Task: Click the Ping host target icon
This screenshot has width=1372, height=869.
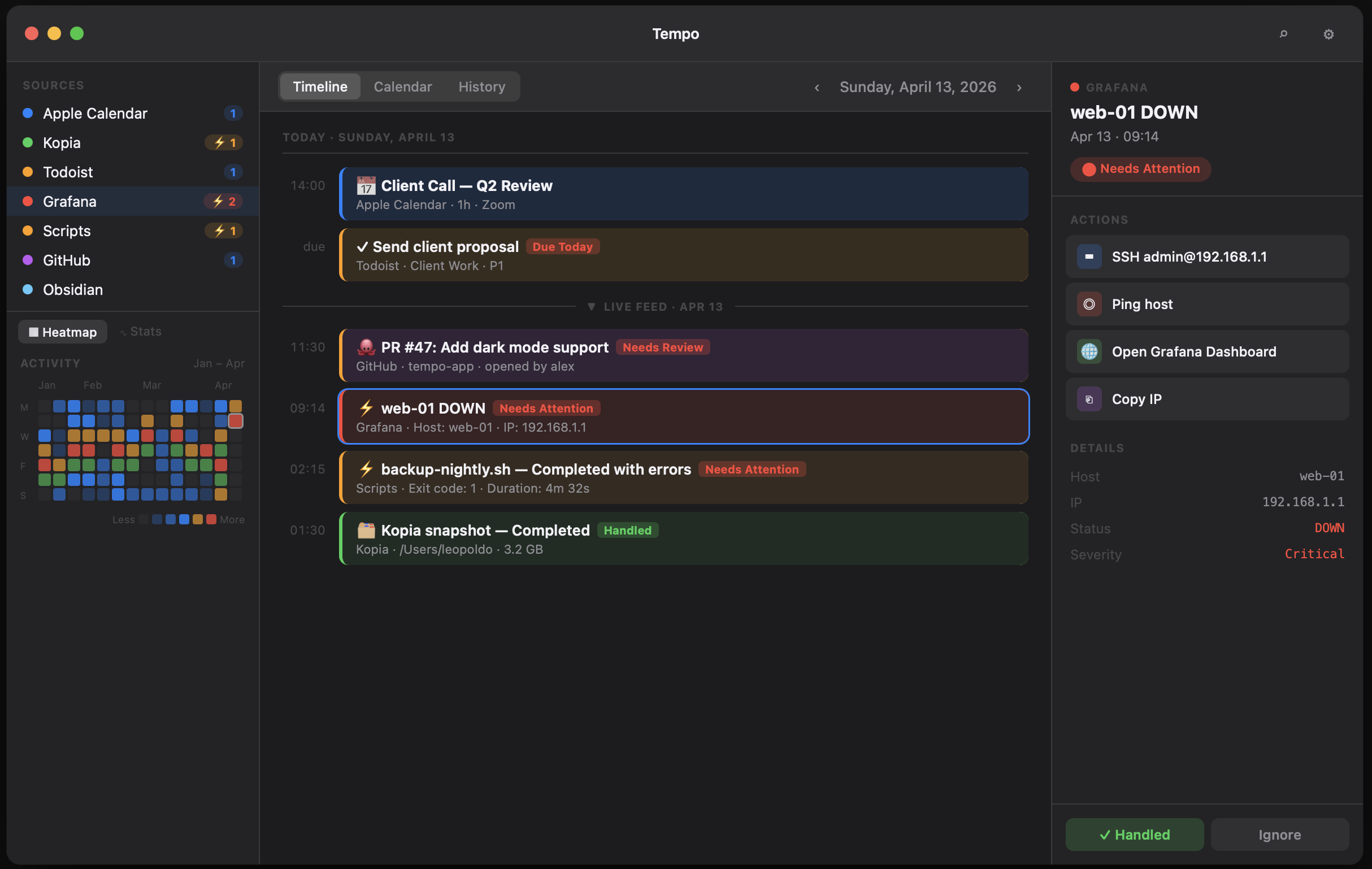Action: tap(1089, 305)
